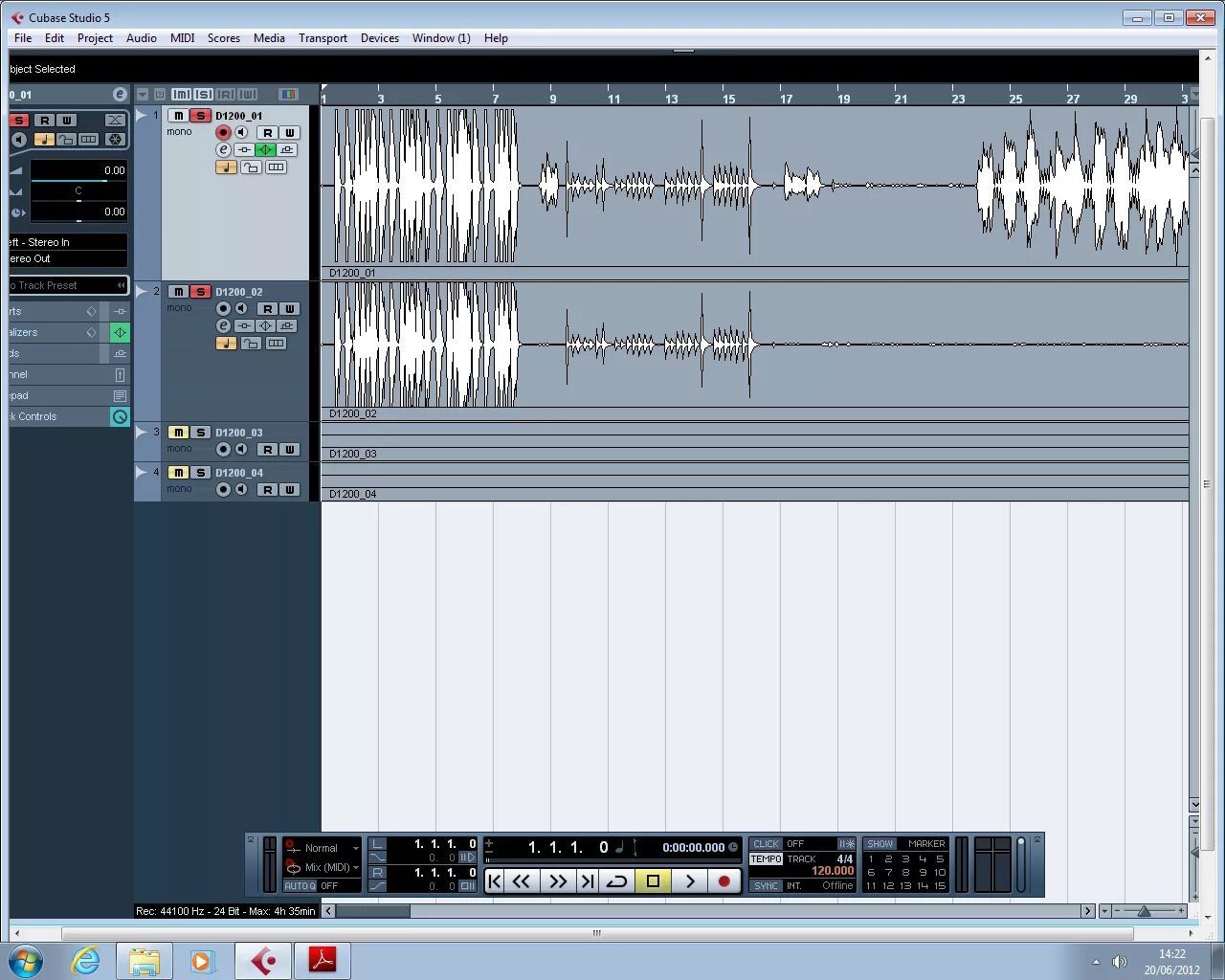Toggle global write automation in track list header
The image size is (1225, 980).
tap(248, 95)
